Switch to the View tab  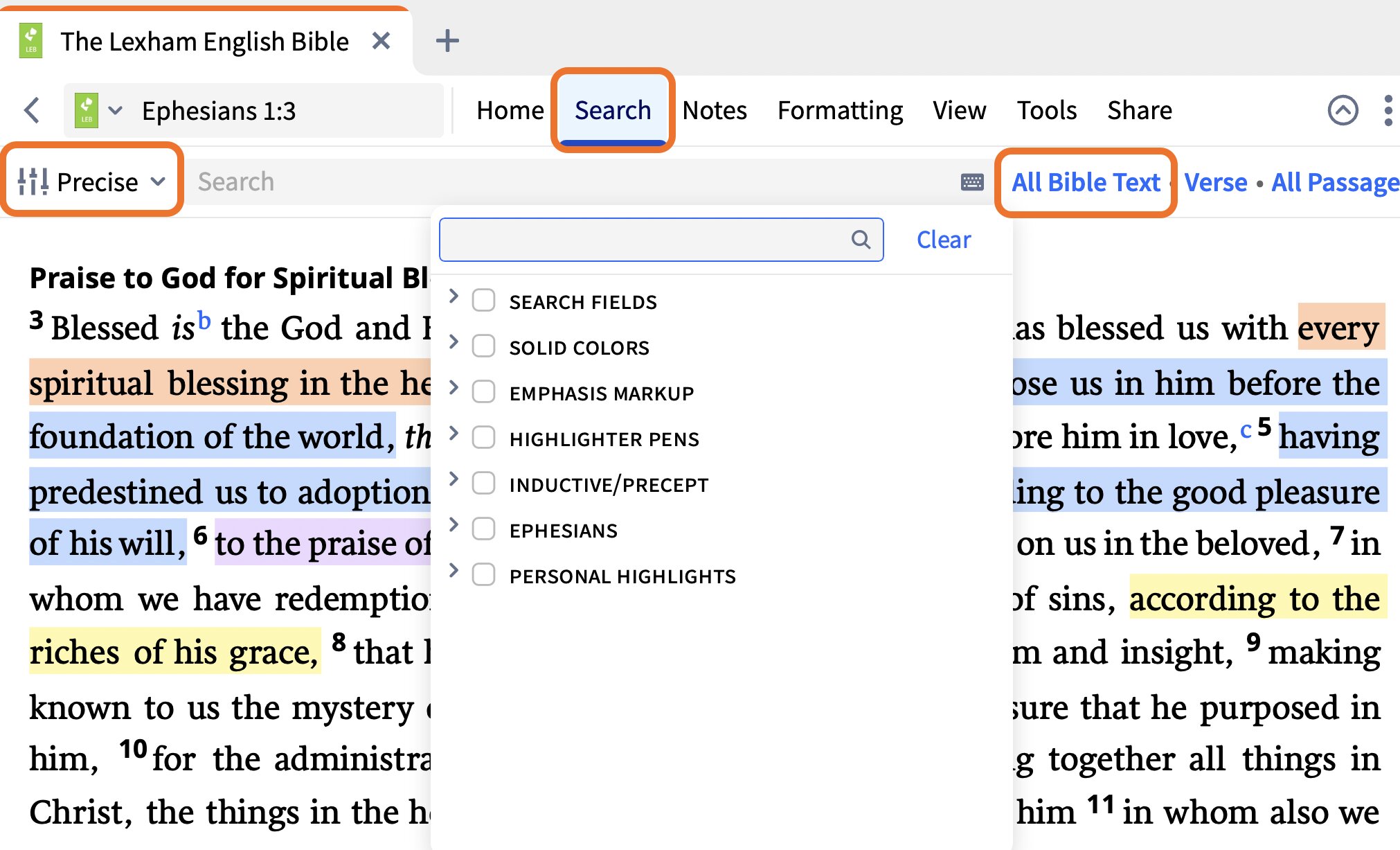959,110
